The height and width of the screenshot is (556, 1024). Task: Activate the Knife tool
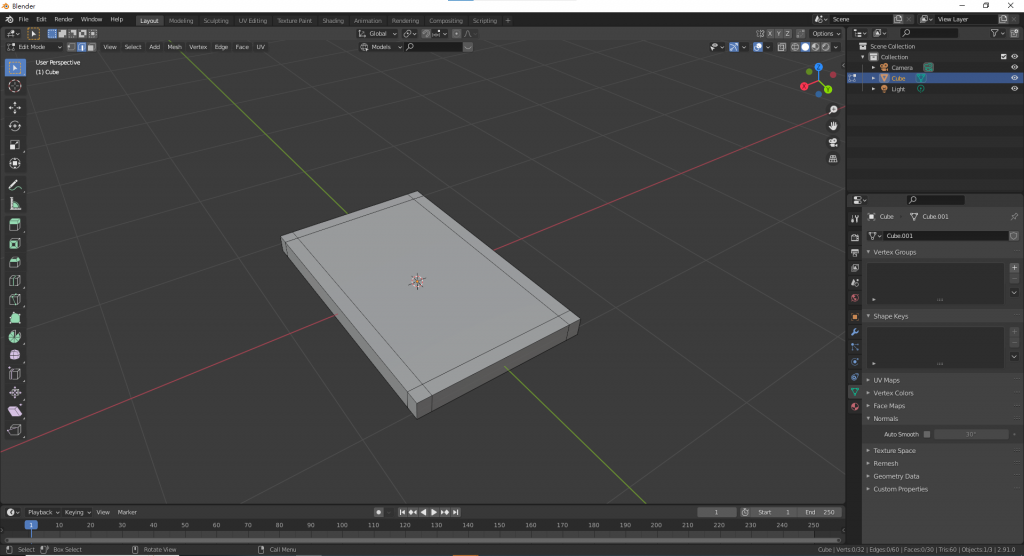[x=15, y=300]
